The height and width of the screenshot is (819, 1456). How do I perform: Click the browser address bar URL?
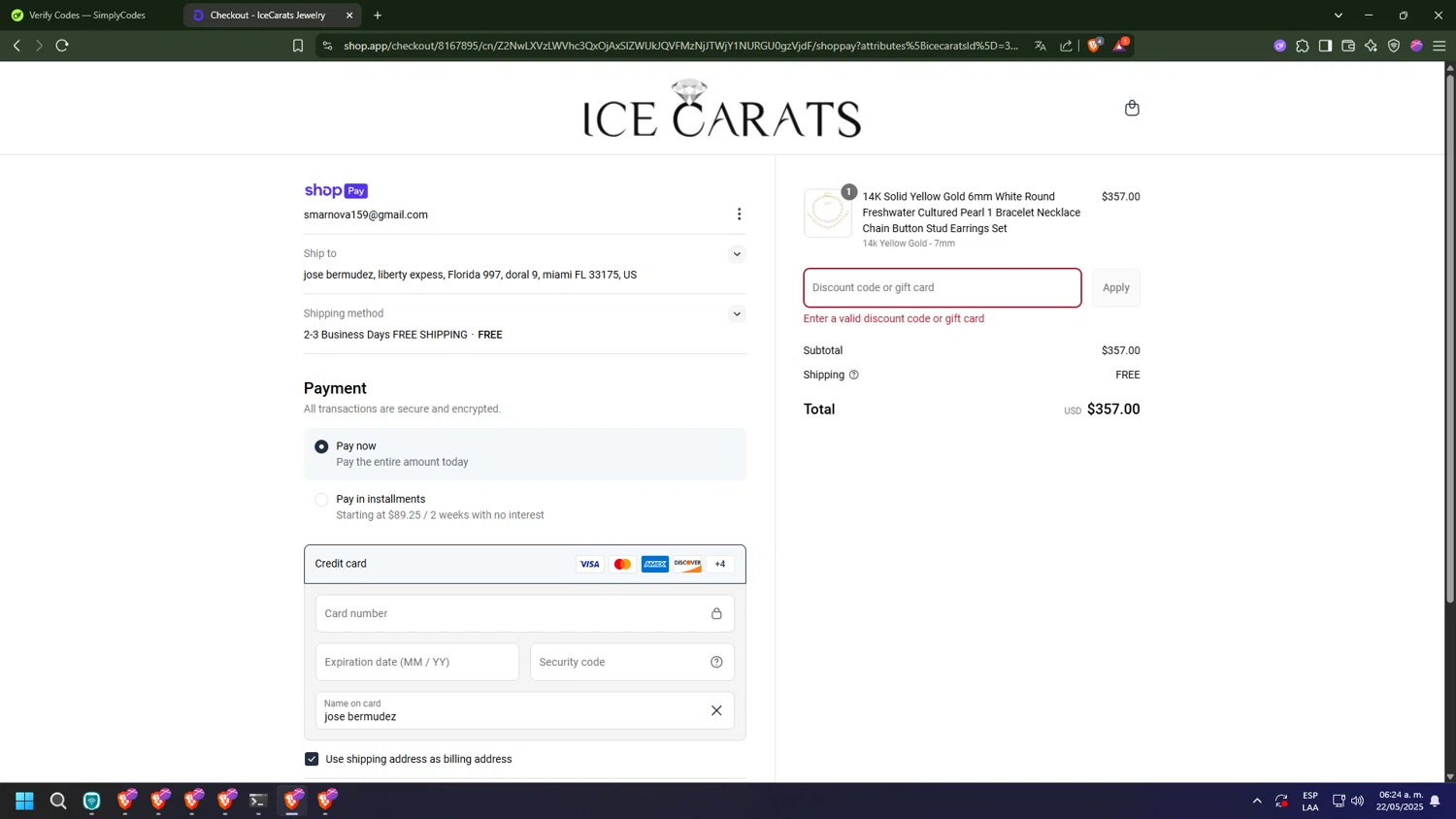tap(680, 46)
